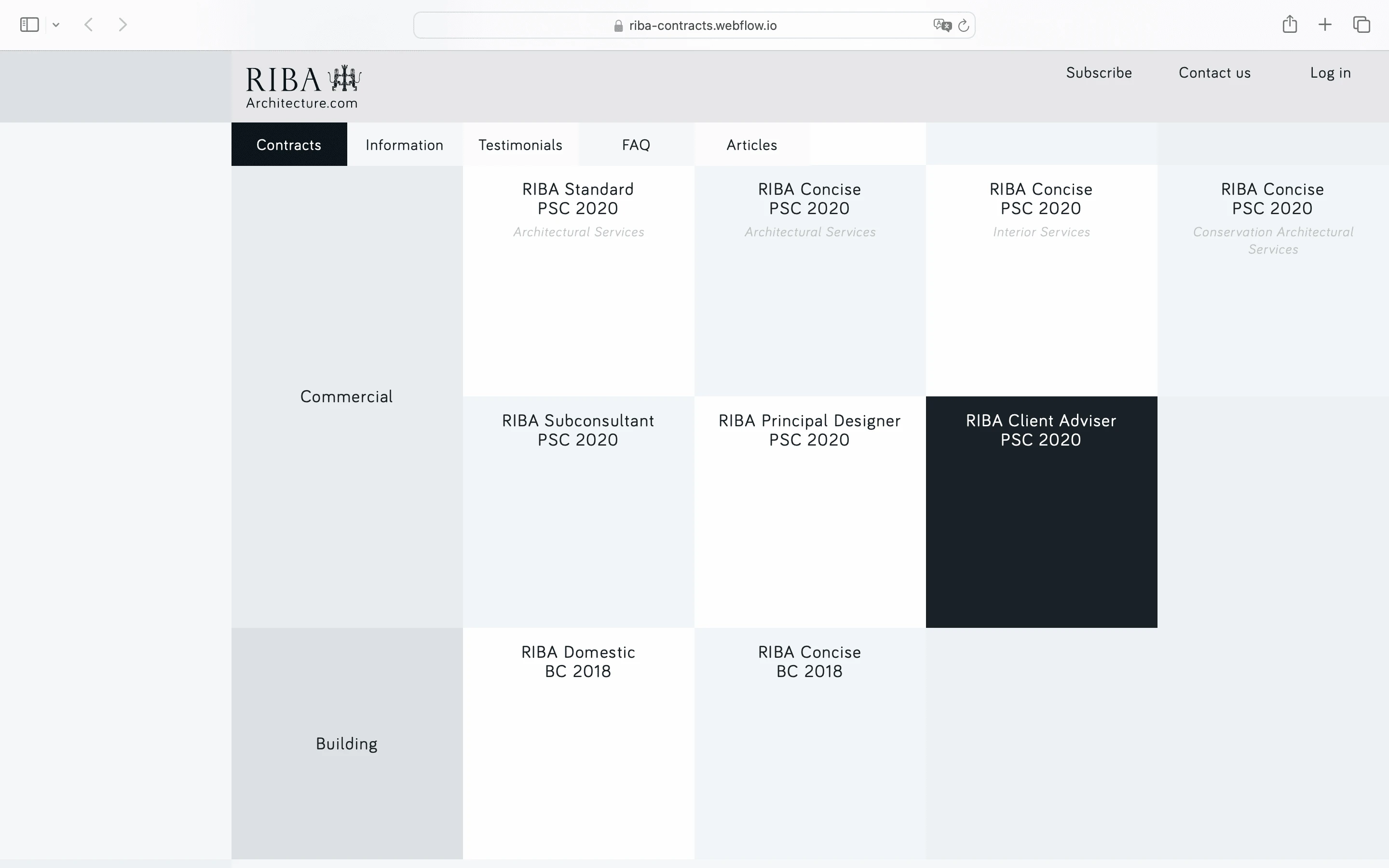
Task: Open RIBA Domestic BC 2018 card
Action: pos(579,744)
